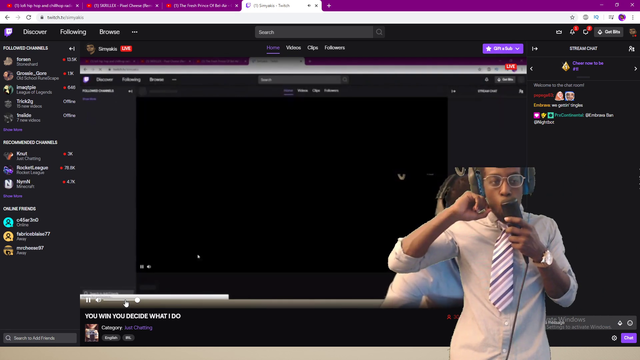640x360 pixels.
Task: Open the Browse page
Action: pyautogui.click(x=109, y=32)
